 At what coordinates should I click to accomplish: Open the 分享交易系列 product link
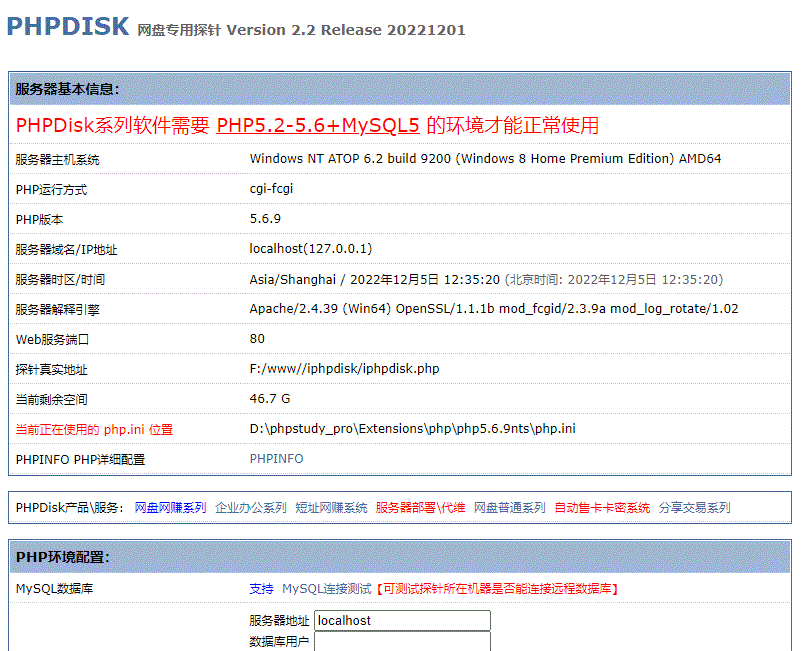pyautogui.click(x=695, y=507)
